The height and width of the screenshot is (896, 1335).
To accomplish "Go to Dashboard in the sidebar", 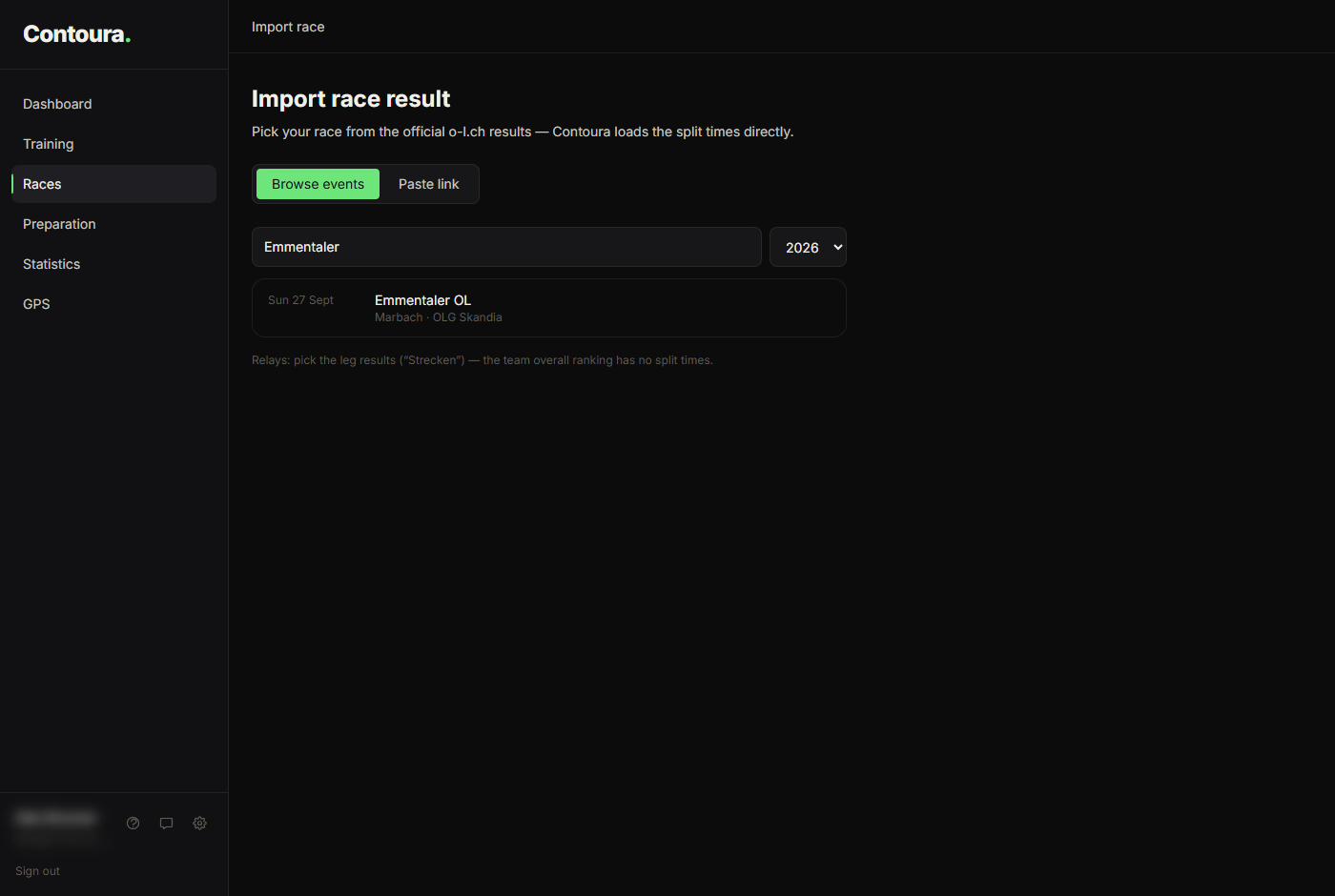I will click(x=113, y=104).
